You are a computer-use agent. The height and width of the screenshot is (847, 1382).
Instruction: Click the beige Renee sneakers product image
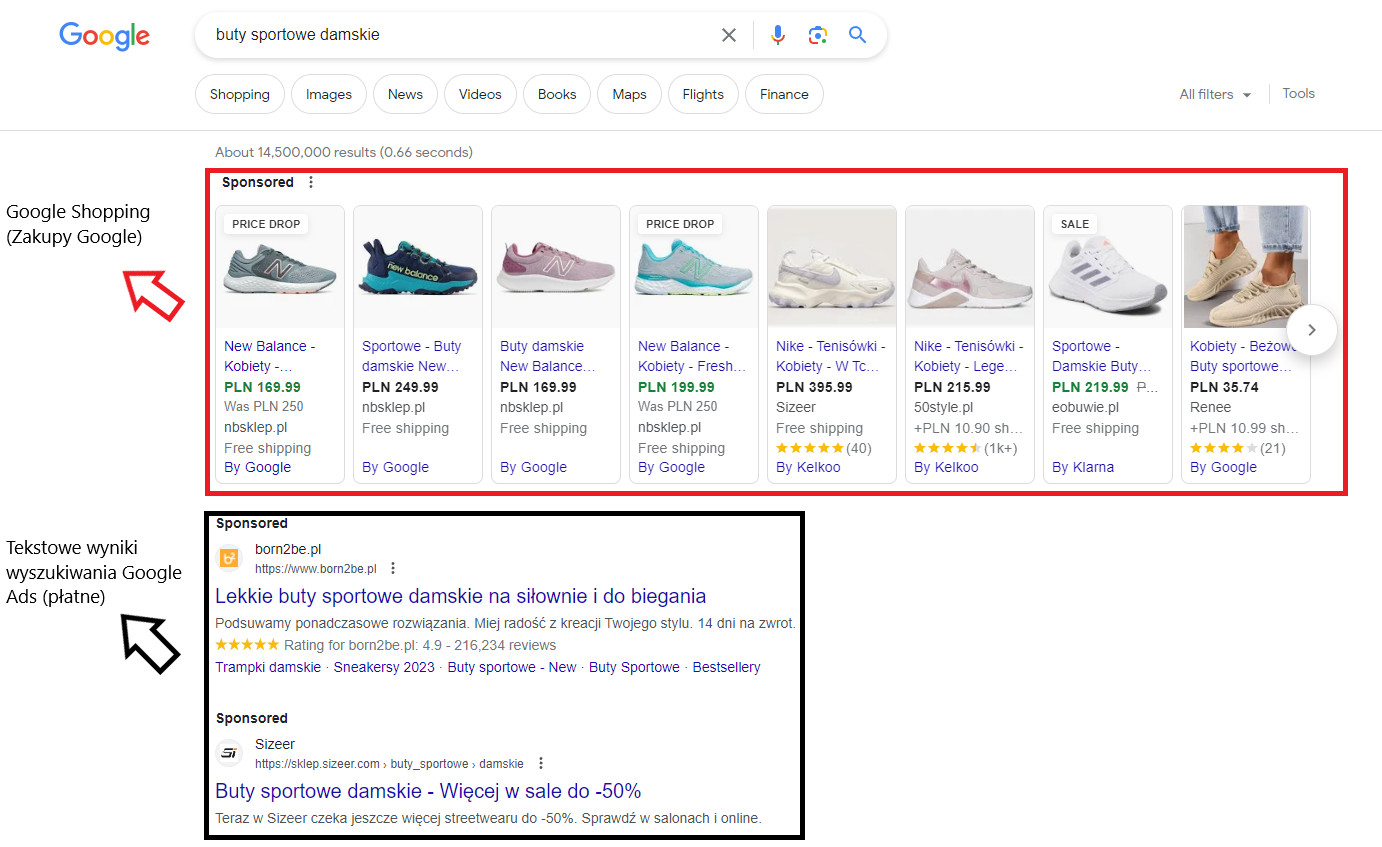click(1246, 267)
